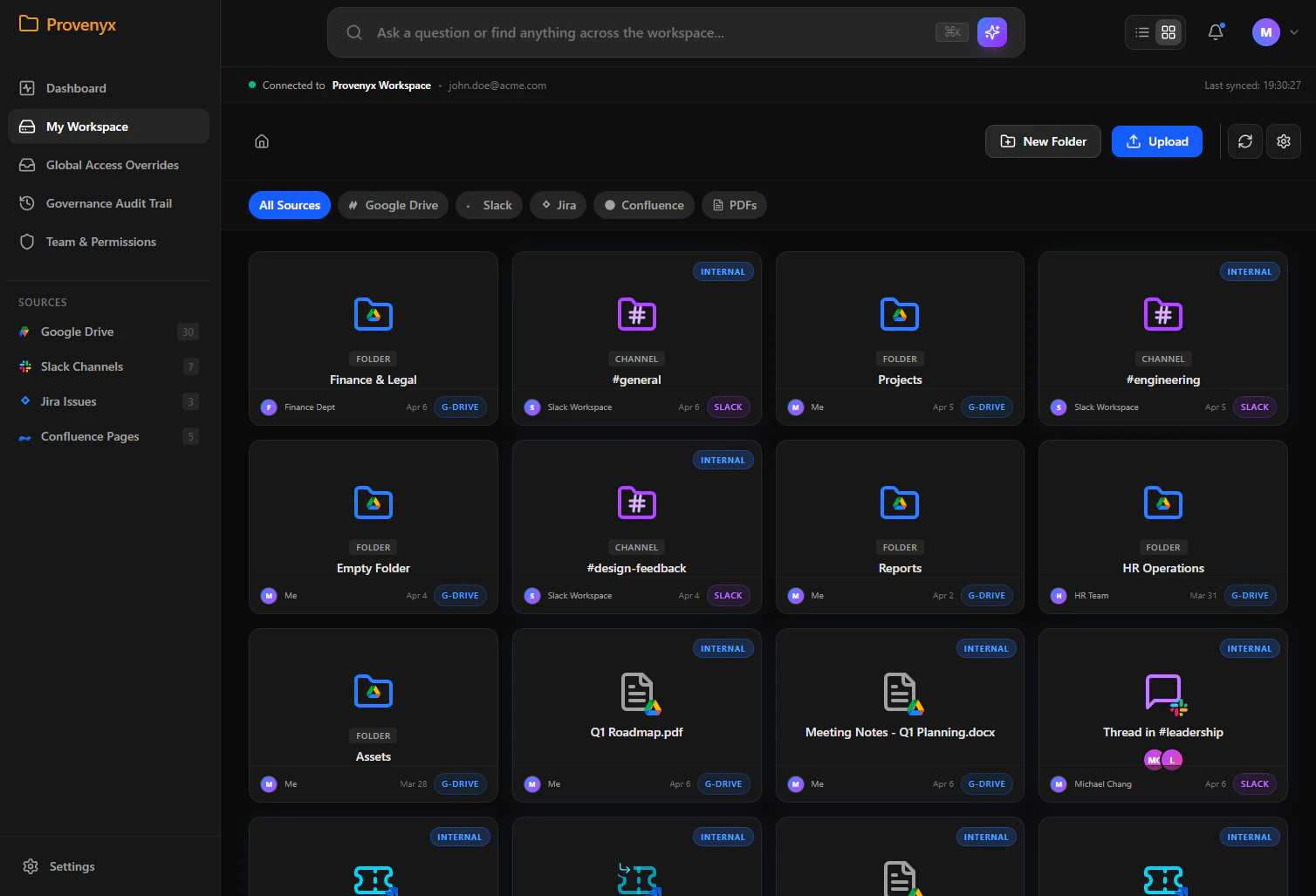Click SLACK tag on #design-feedback card
The height and width of the screenshot is (896, 1316).
[728, 595]
